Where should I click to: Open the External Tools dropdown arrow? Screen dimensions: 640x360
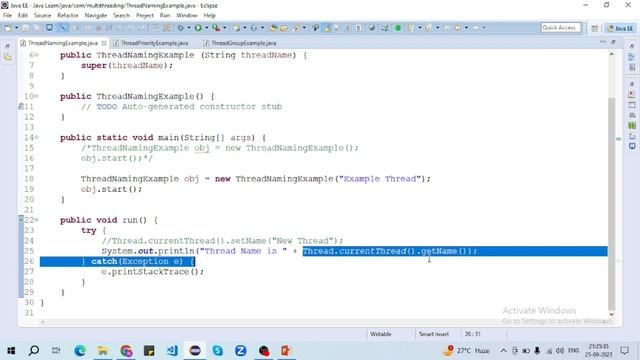coord(224,28)
